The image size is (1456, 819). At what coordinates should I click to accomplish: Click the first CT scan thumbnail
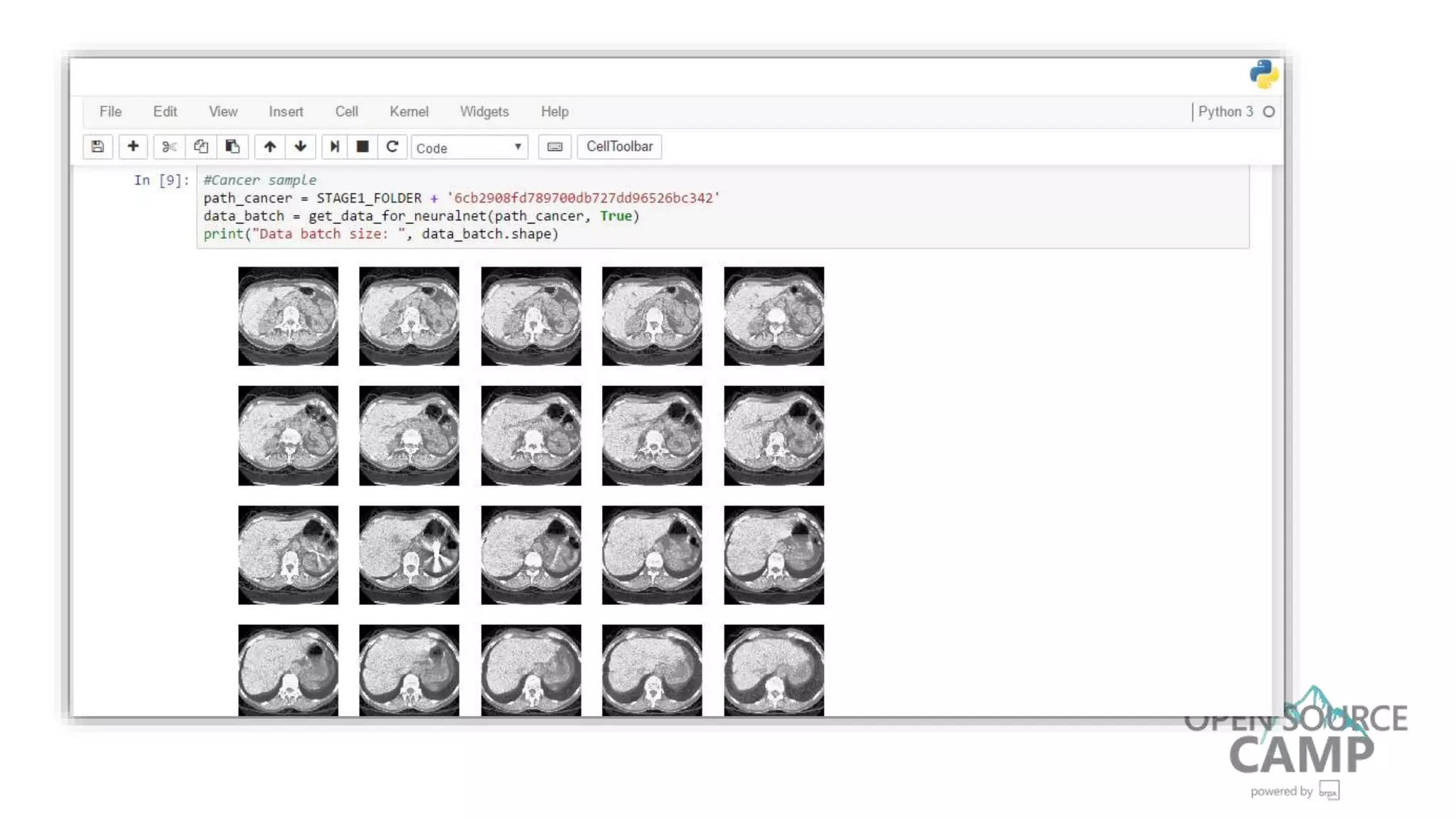point(288,316)
